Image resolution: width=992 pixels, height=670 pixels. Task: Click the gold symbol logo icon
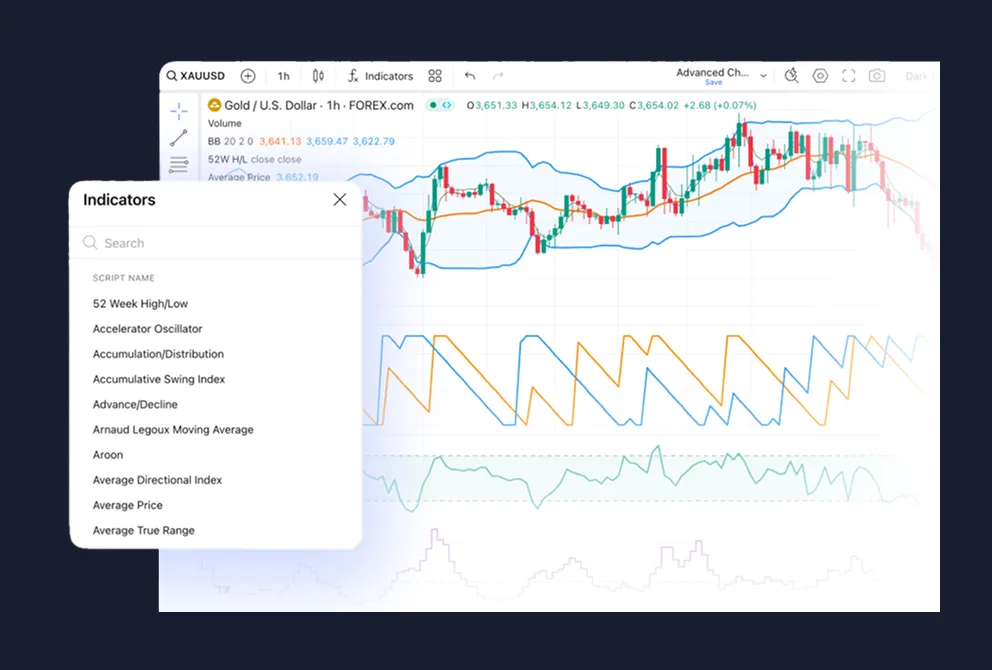(x=214, y=105)
